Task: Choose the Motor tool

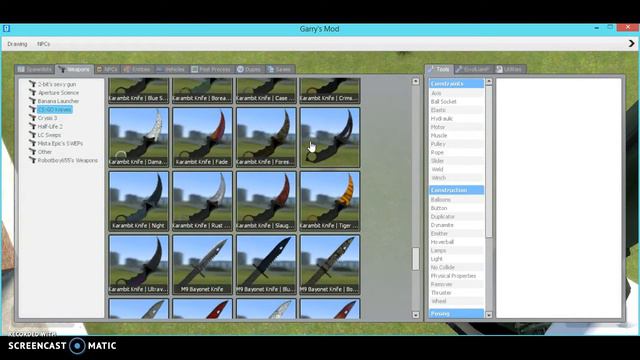Action: pyautogui.click(x=456, y=127)
